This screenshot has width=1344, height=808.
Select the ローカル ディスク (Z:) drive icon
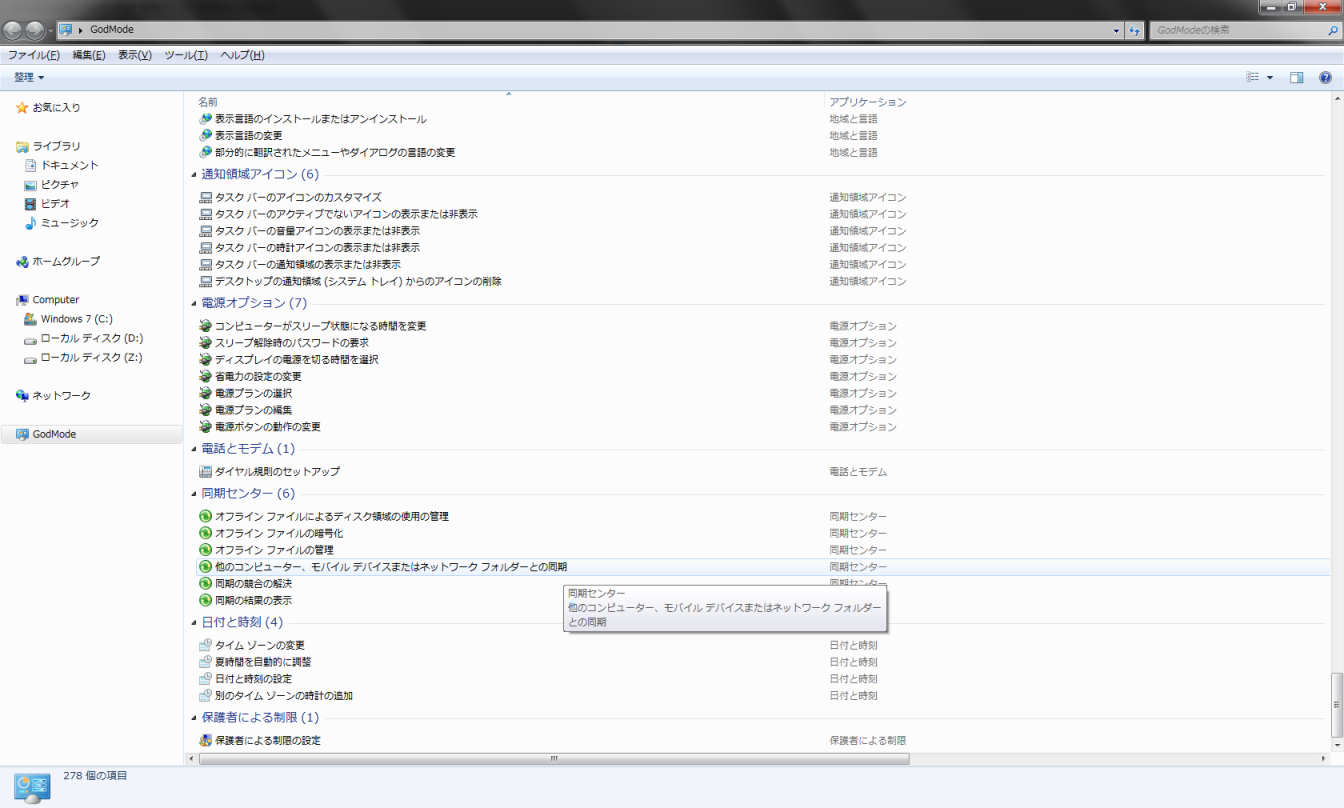pos(30,357)
